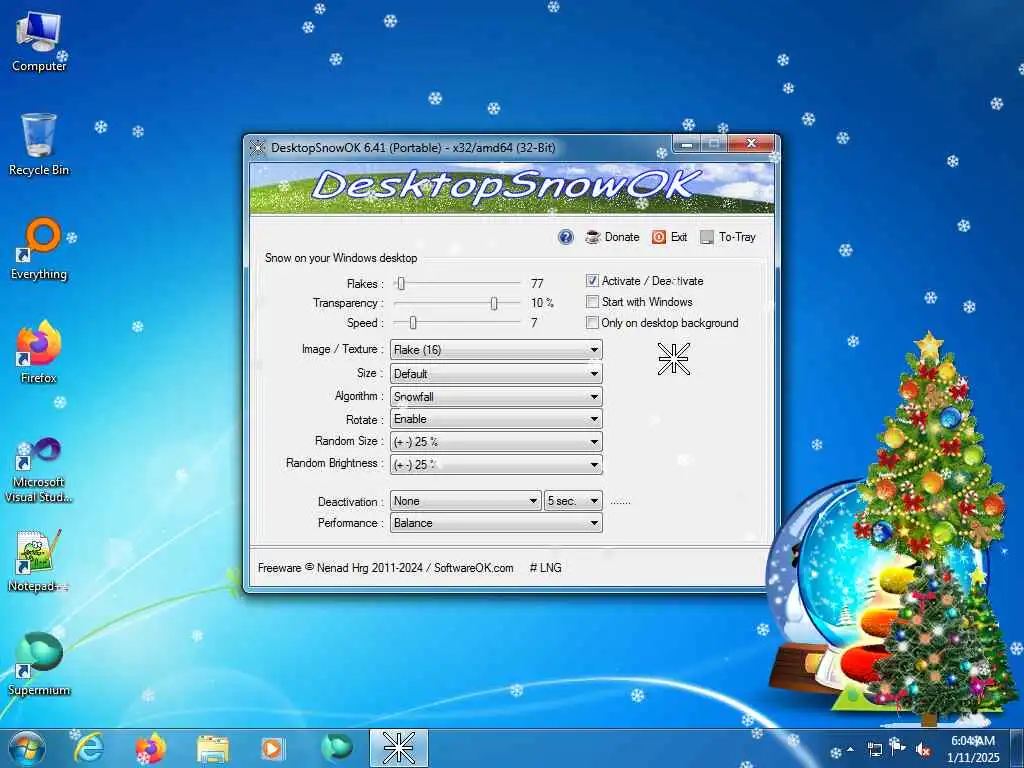Open the Windows Start button
The height and width of the screenshot is (768, 1024).
tap(27, 748)
